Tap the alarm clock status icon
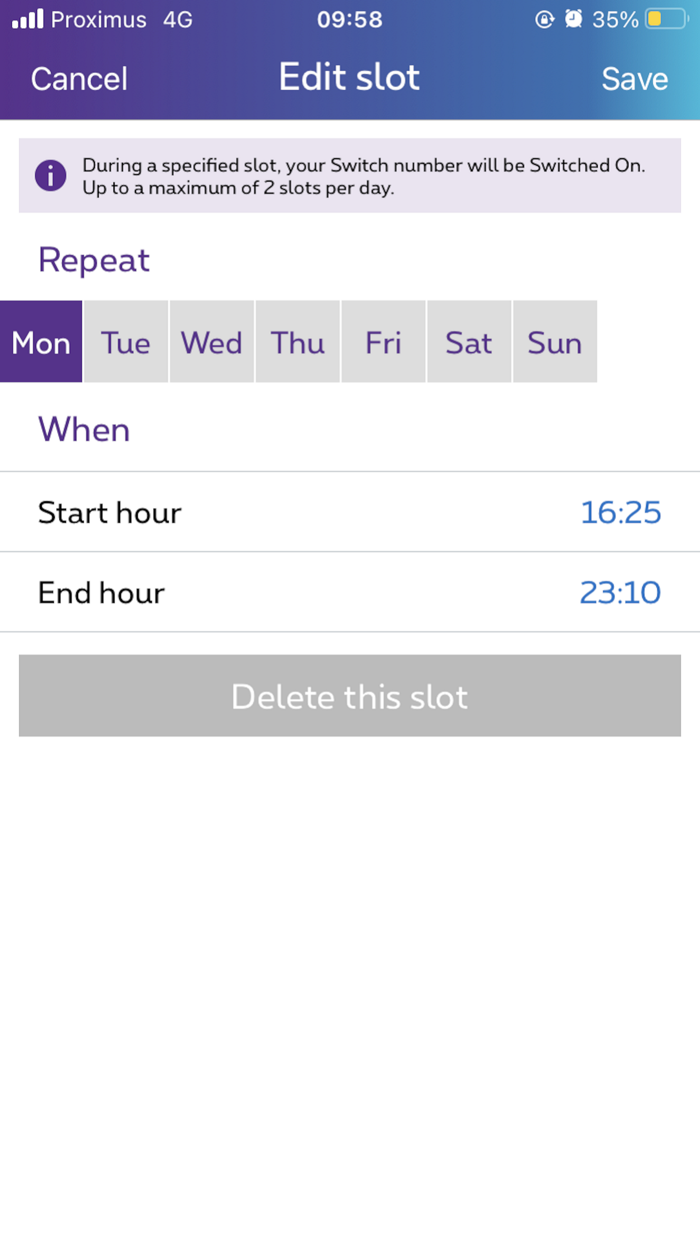The width and height of the screenshot is (700, 1244). 573,19
